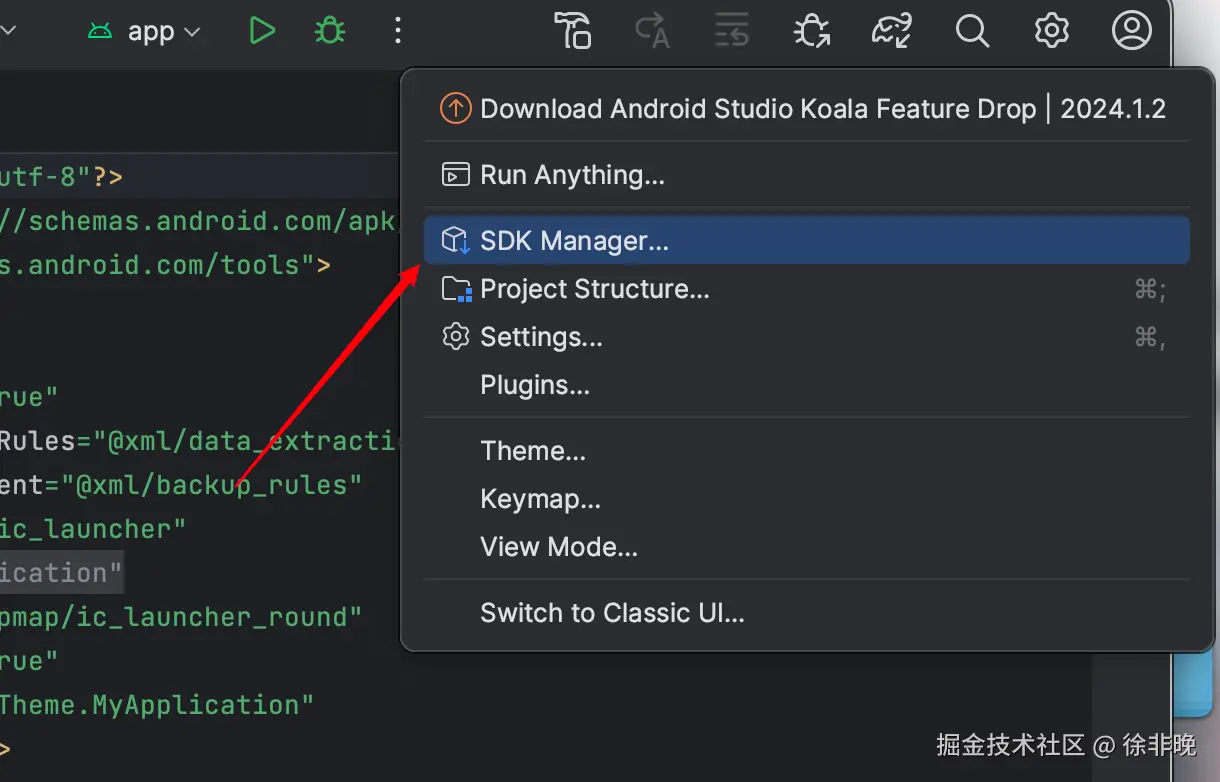Select Theme... menu option
The width and height of the screenshot is (1220, 782).
[x=533, y=451]
